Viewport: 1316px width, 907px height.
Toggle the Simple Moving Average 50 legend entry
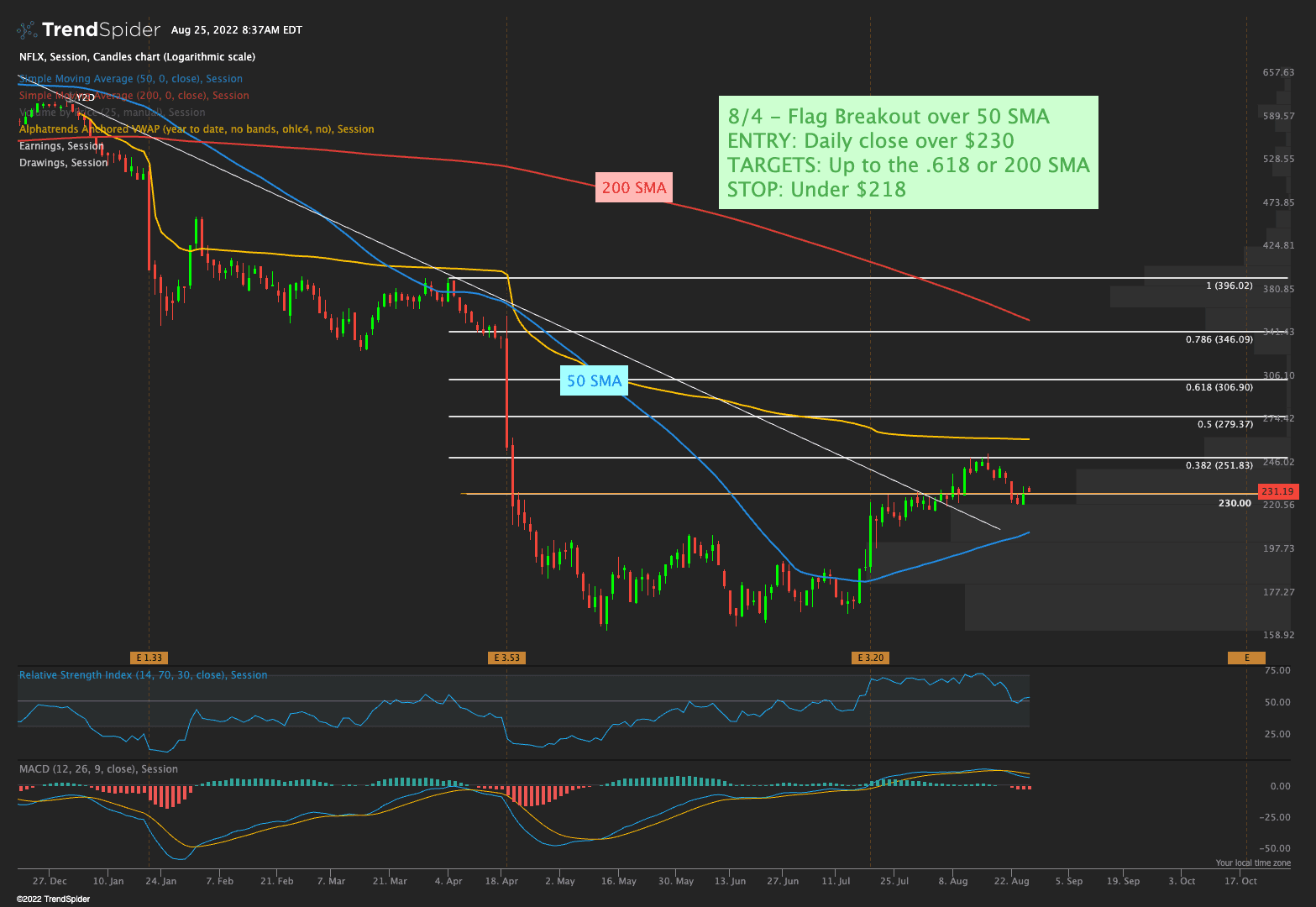tap(130, 79)
